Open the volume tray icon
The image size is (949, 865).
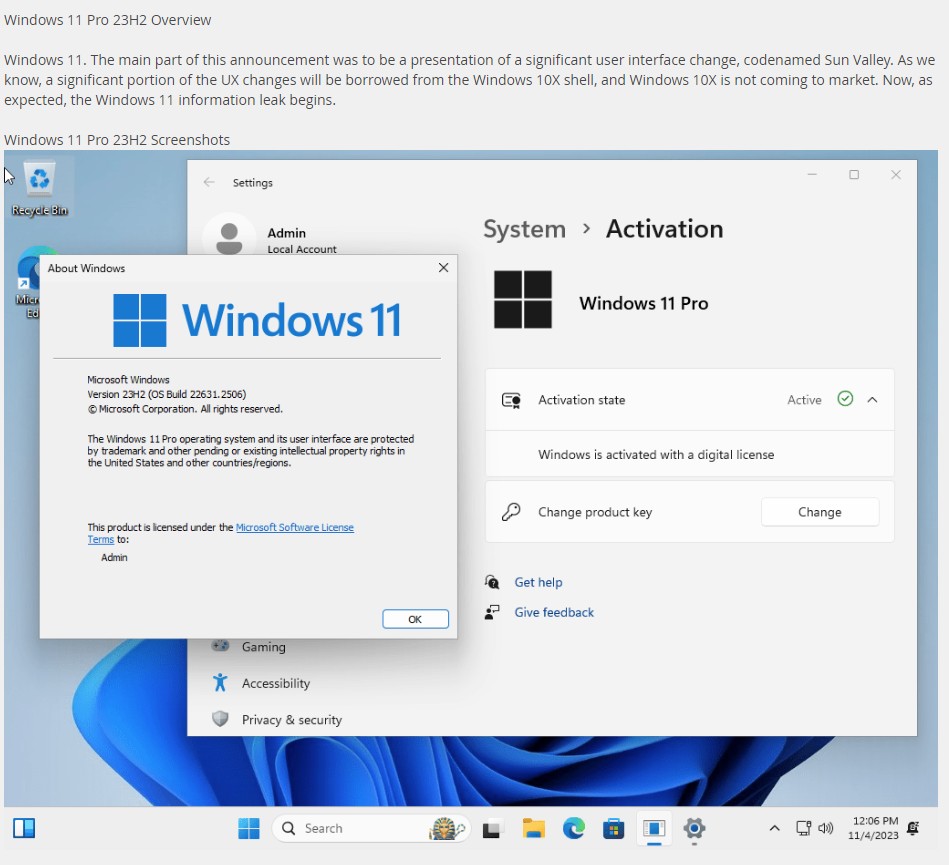pos(826,828)
